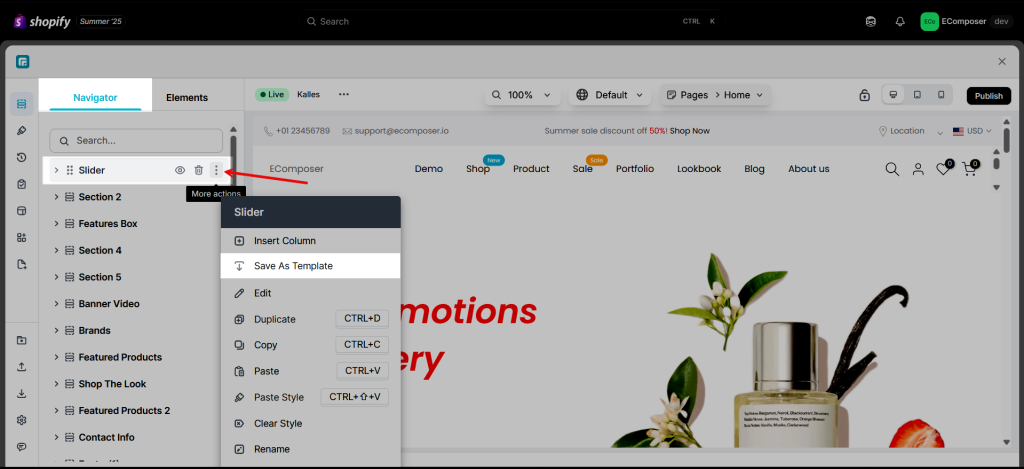Switch to mobile device preview
This screenshot has width=1024, height=469.
click(x=940, y=95)
